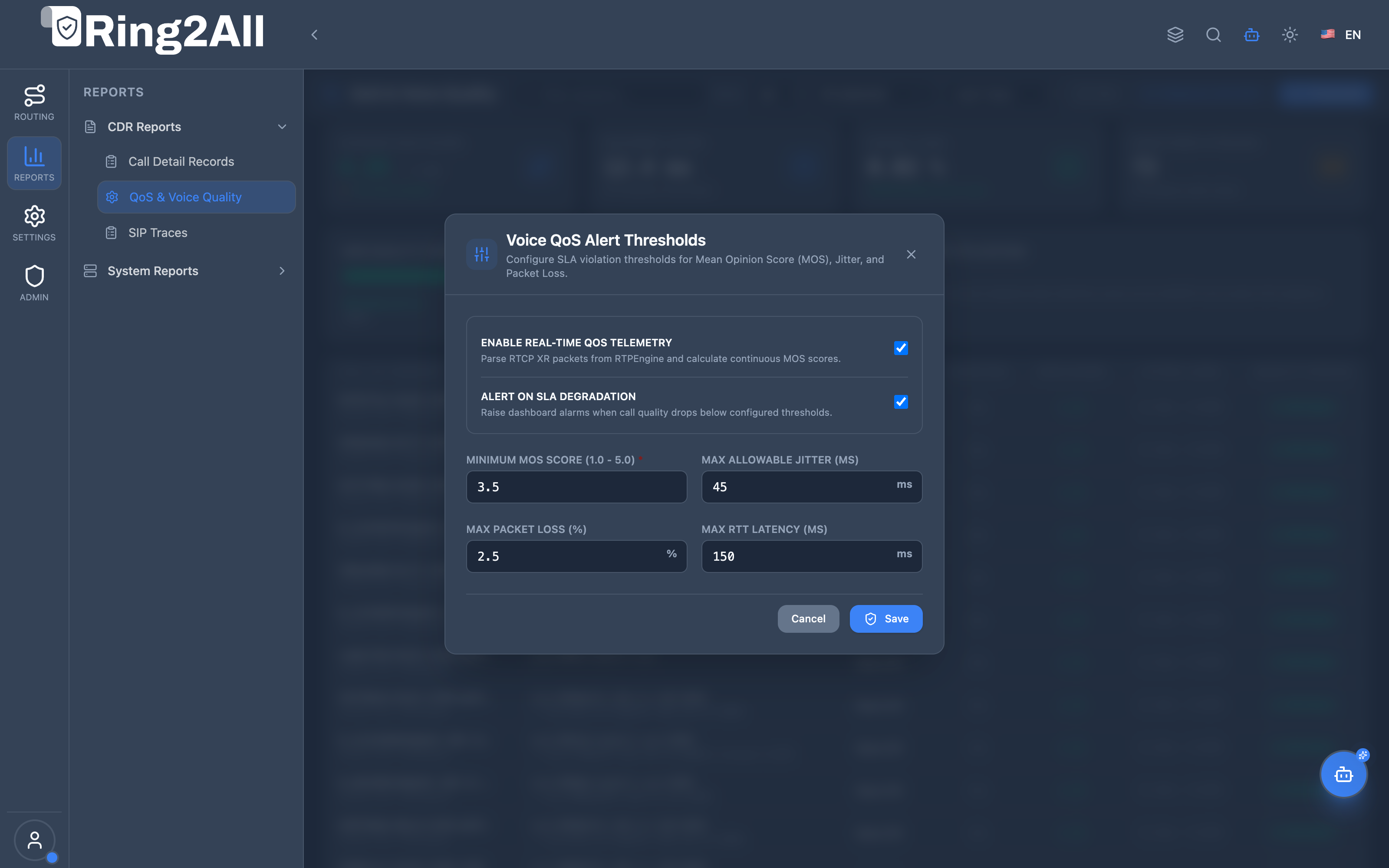Select the Reports sidebar icon
This screenshot has height=868, width=1389.
click(34, 163)
